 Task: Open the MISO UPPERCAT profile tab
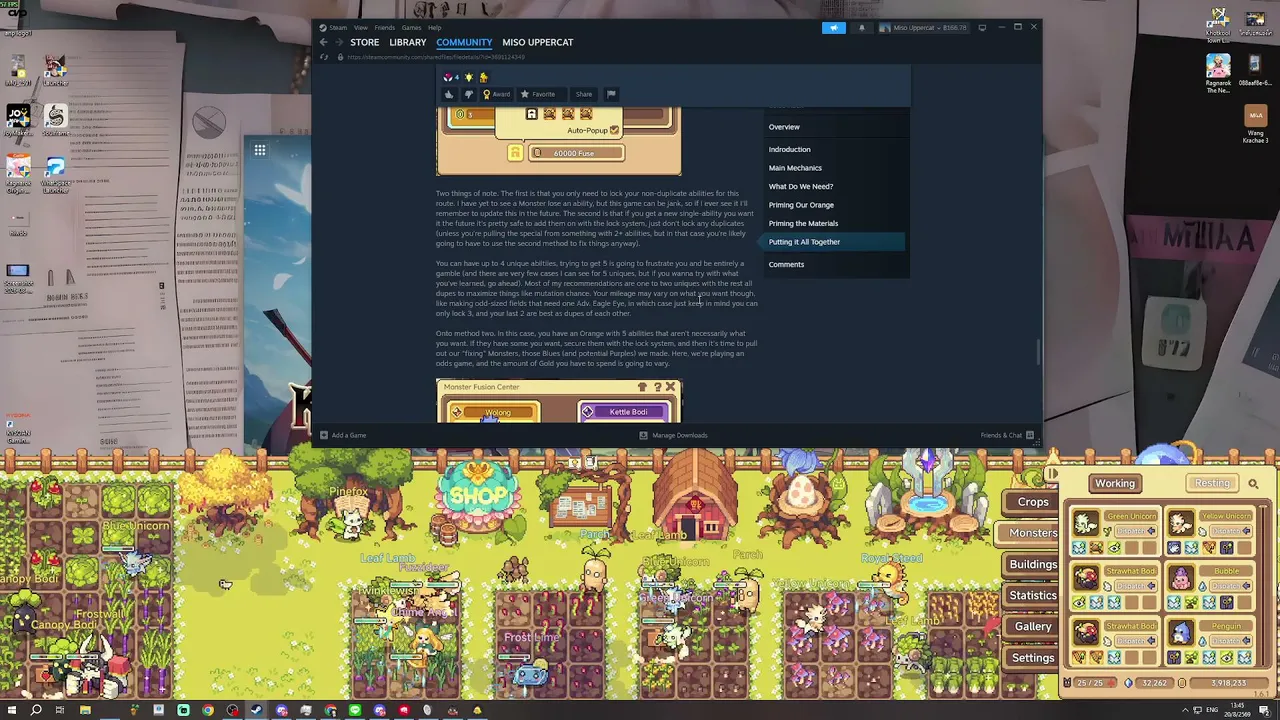537,42
